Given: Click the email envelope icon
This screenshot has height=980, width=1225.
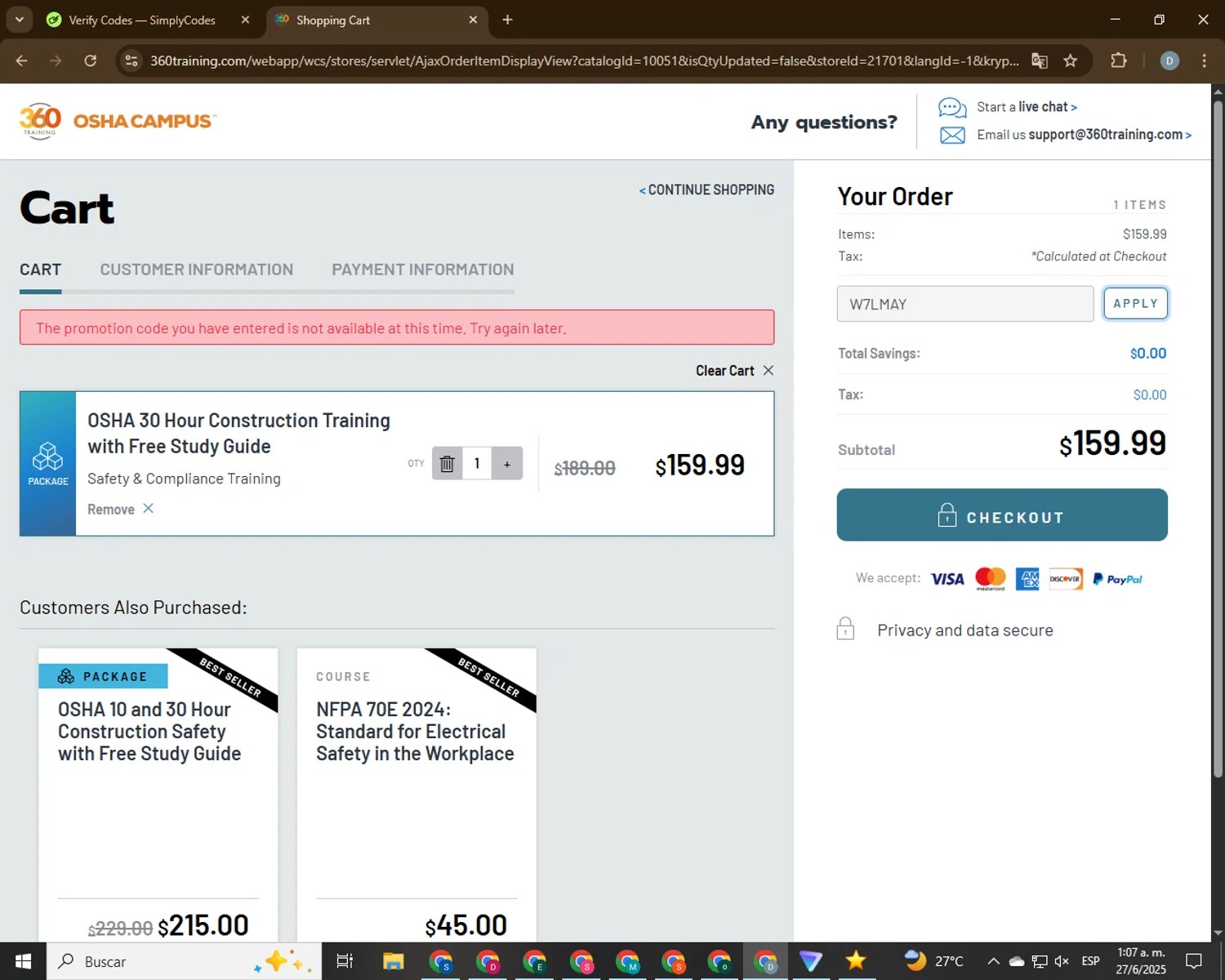Looking at the screenshot, I should 952,136.
